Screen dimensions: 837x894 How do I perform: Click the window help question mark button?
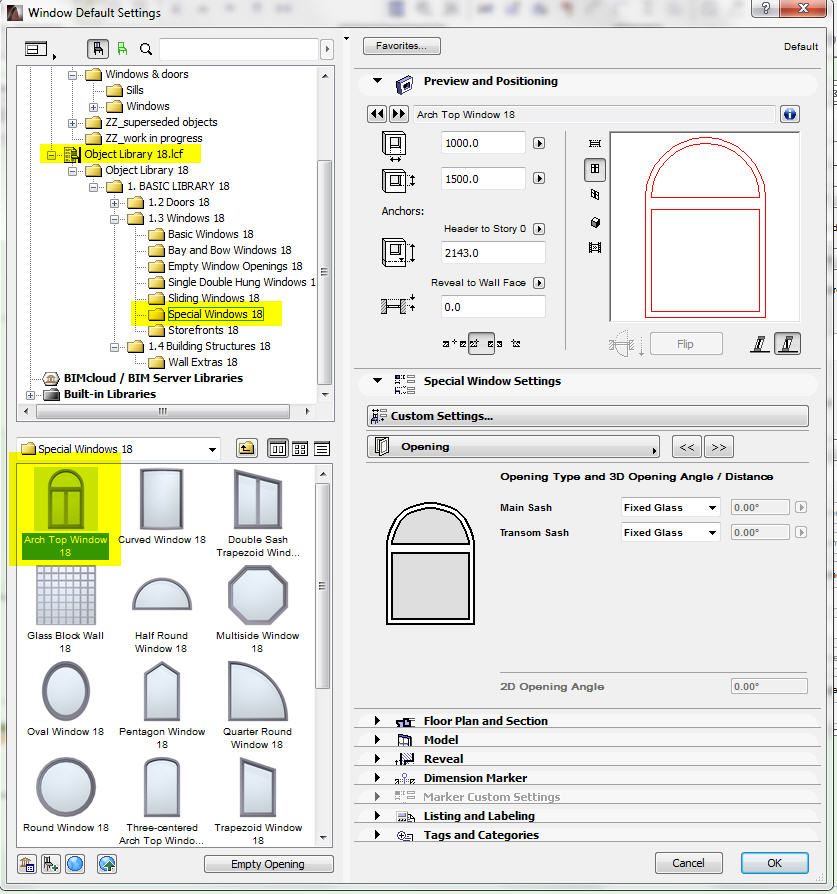pyautogui.click(x=766, y=8)
